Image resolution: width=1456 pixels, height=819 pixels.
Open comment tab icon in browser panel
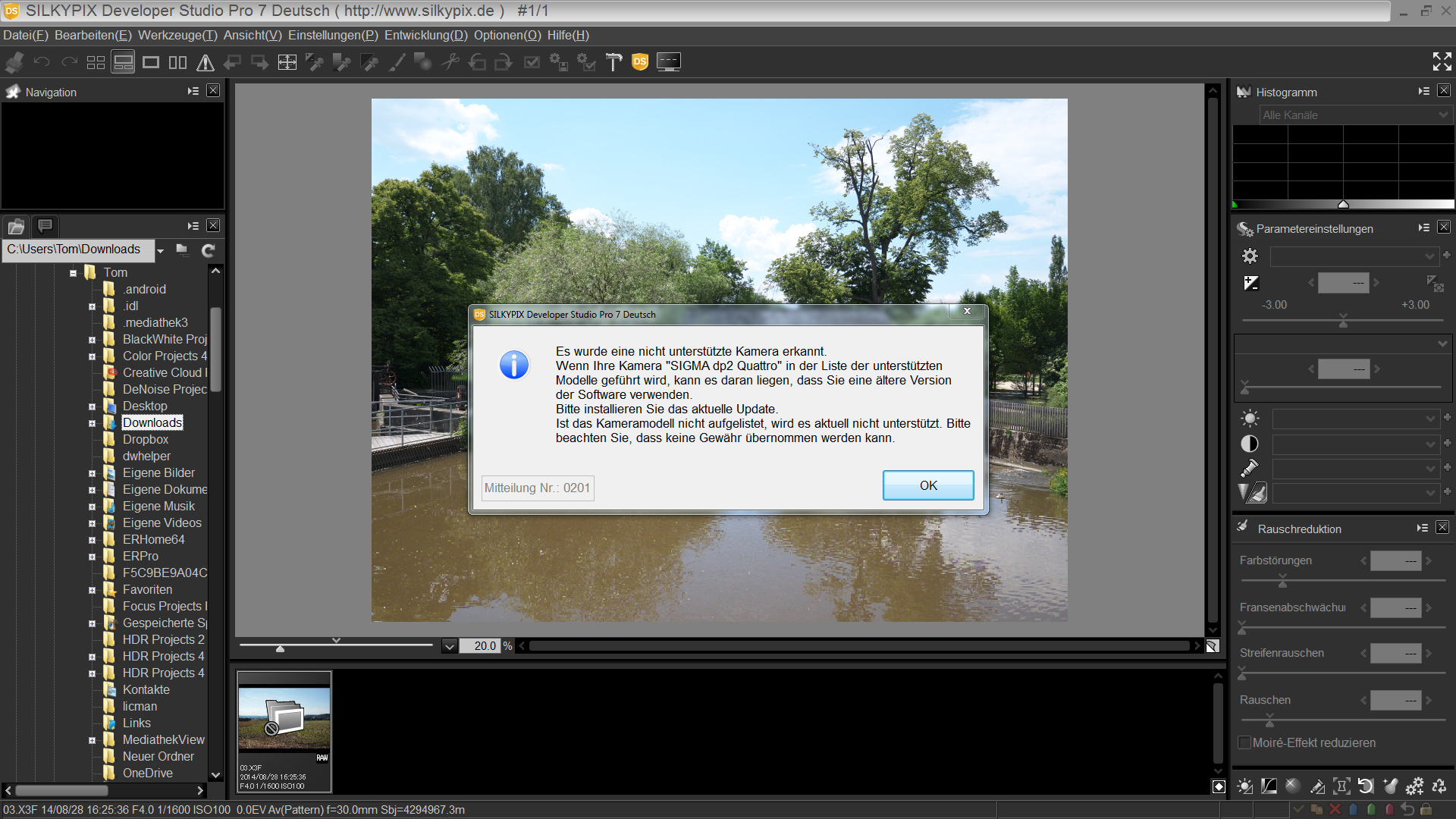pyautogui.click(x=45, y=226)
